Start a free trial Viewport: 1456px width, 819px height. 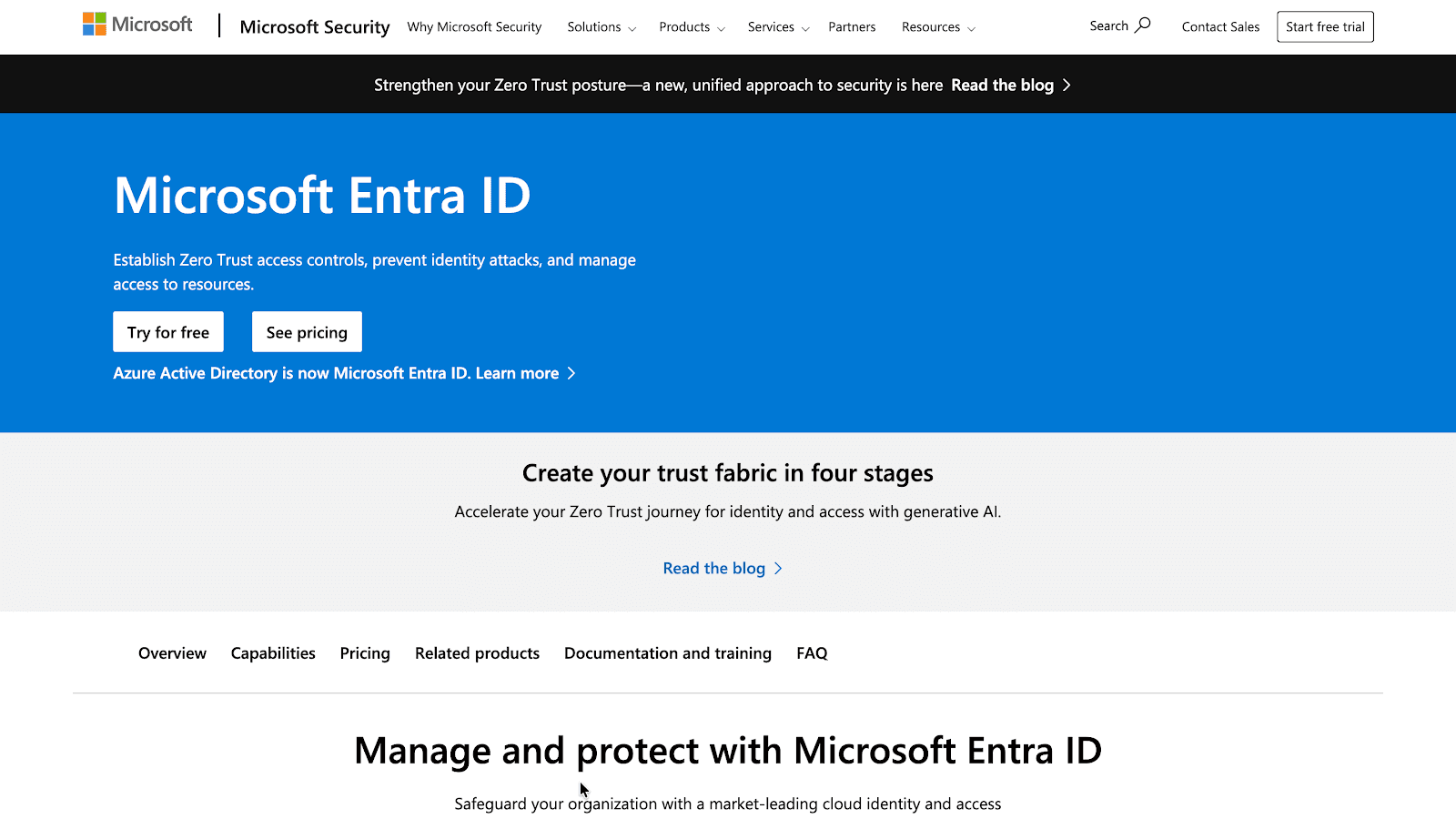coord(1325,26)
